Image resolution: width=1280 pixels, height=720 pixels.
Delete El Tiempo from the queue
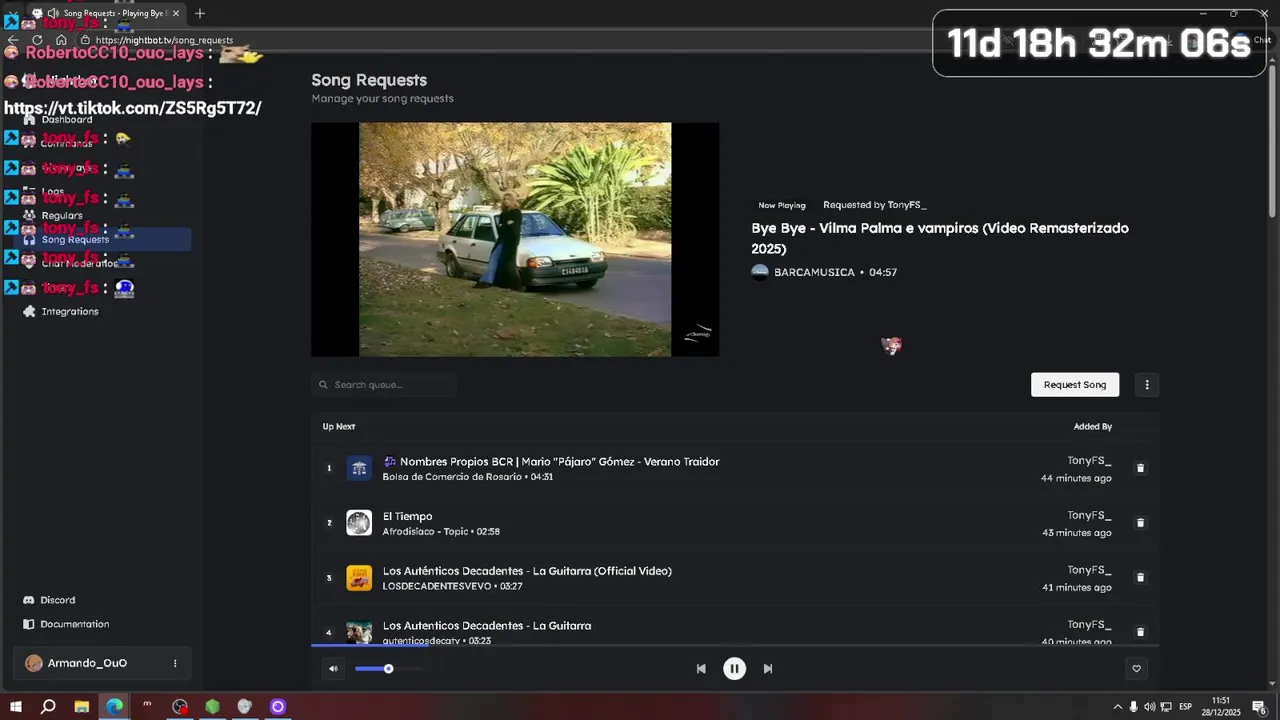coord(1140,523)
